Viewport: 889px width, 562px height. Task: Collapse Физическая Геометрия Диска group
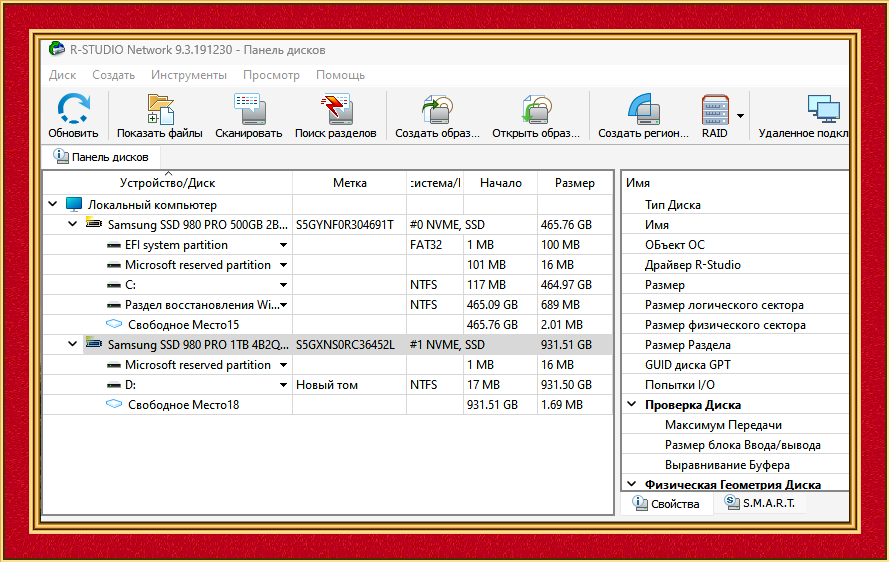click(632, 484)
